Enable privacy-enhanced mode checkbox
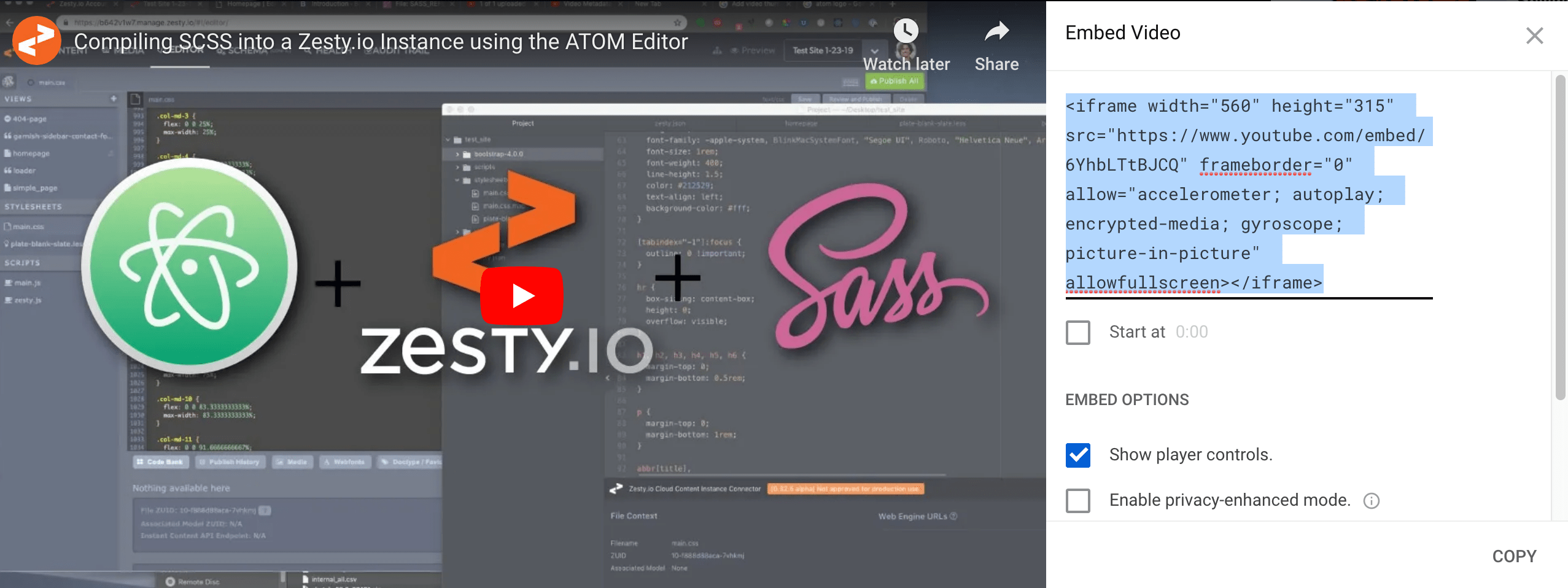The width and height of the screenshot is (1568, 588). point(1078,501)
